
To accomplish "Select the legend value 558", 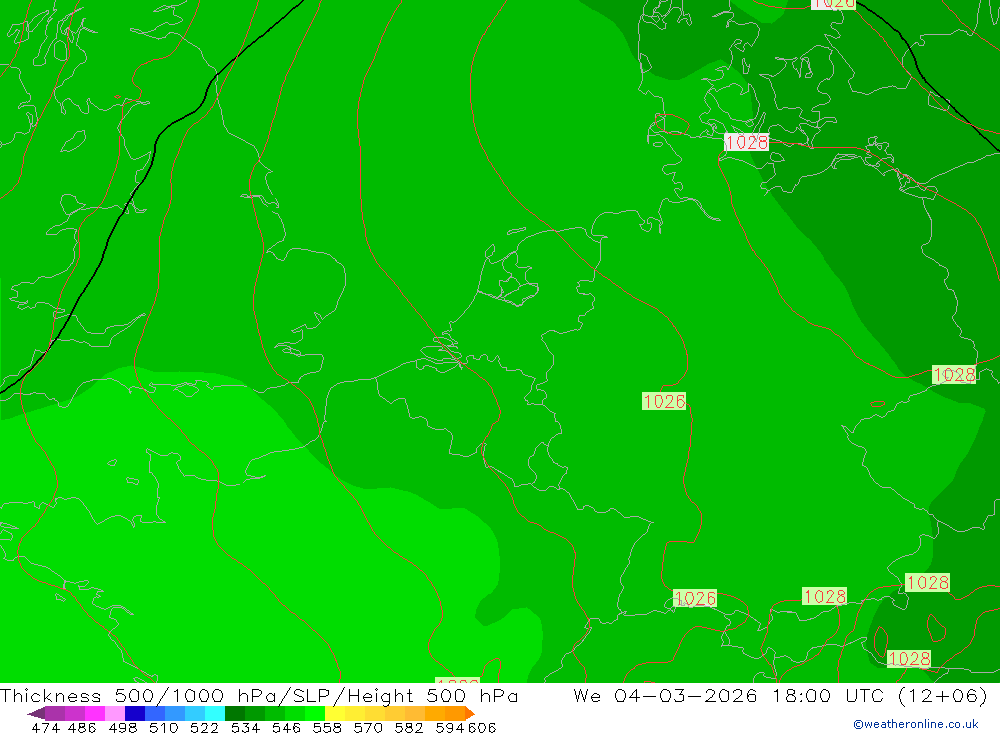I will pos(327,728).
